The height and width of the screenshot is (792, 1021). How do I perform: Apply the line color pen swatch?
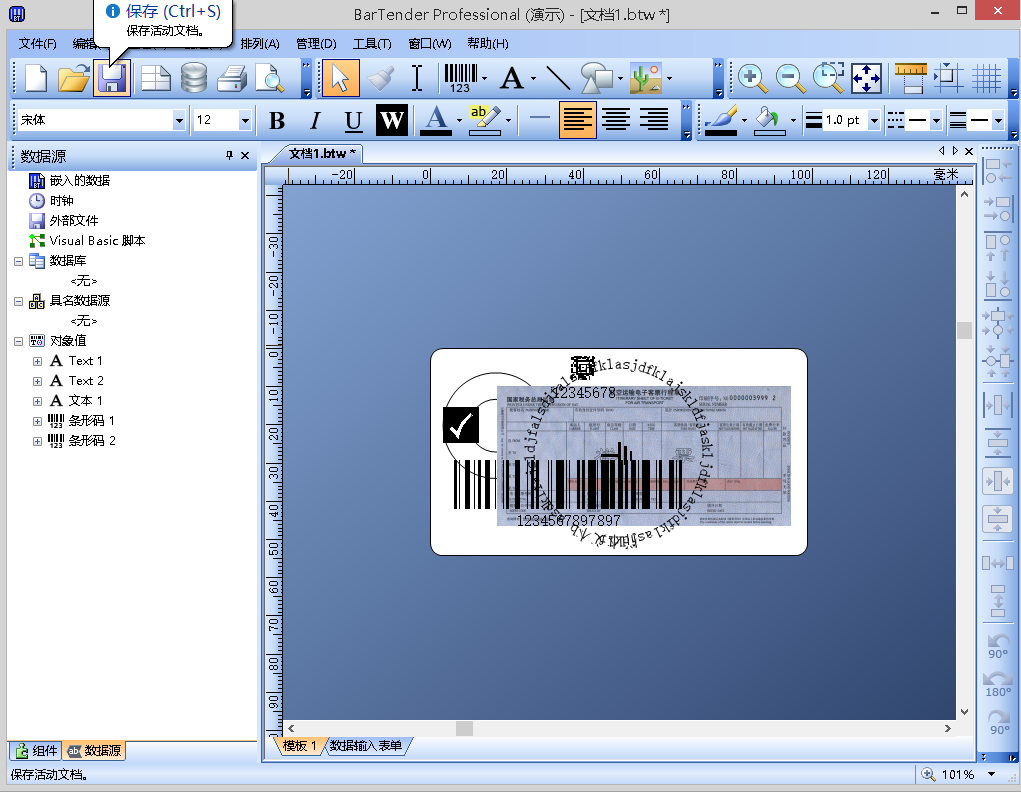click(x=721, y=120)
